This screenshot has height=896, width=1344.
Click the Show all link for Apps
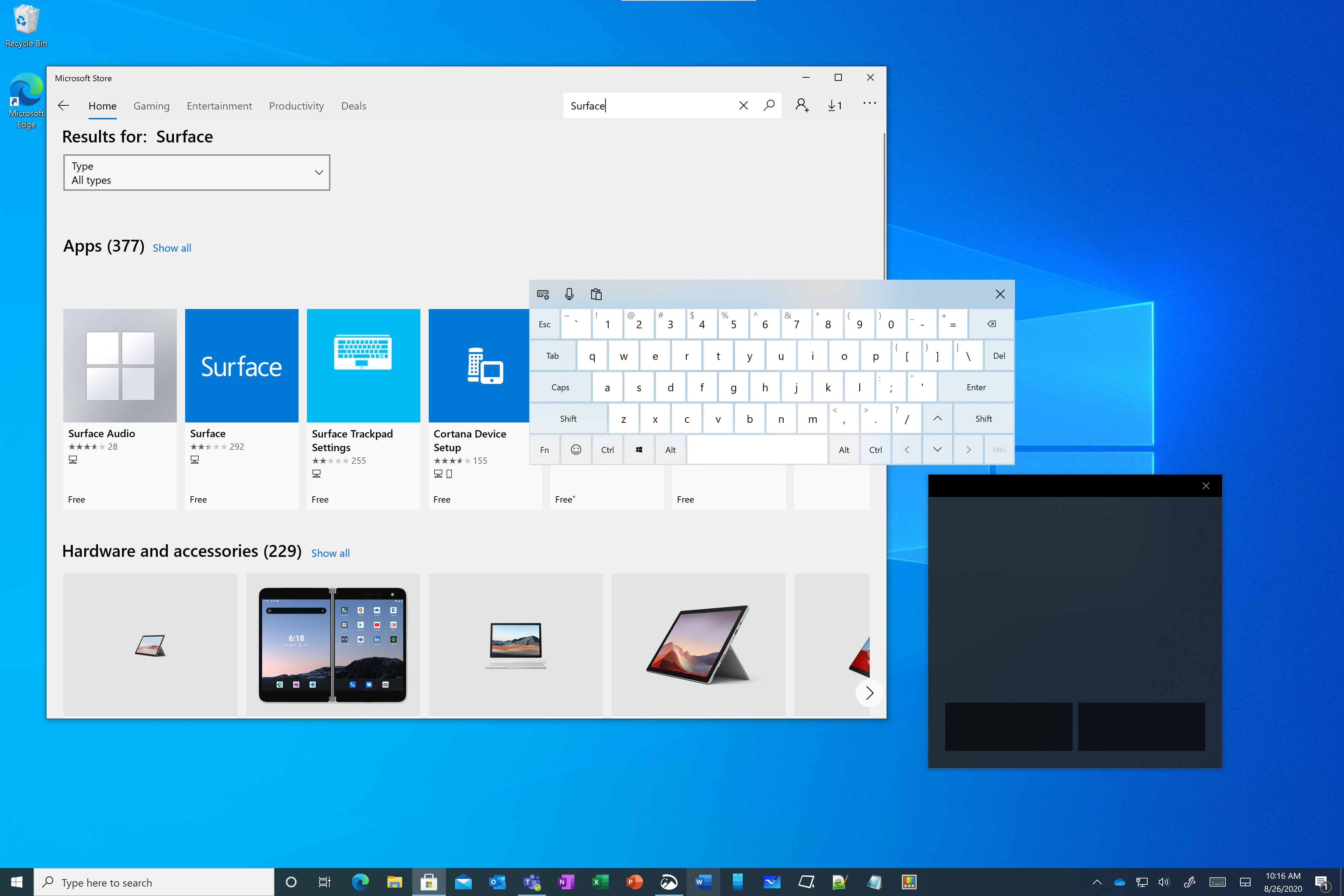click(x=171, y=247)
